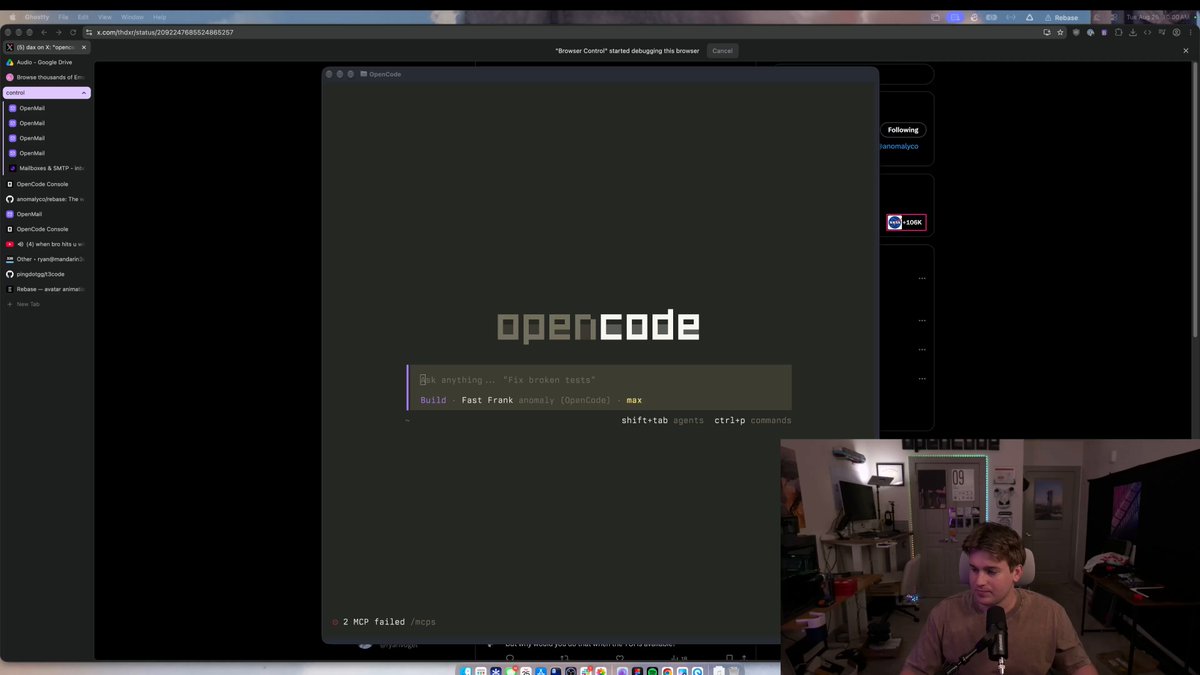Open the anomalyco/rebase GitHub tab

click(47, 199)
